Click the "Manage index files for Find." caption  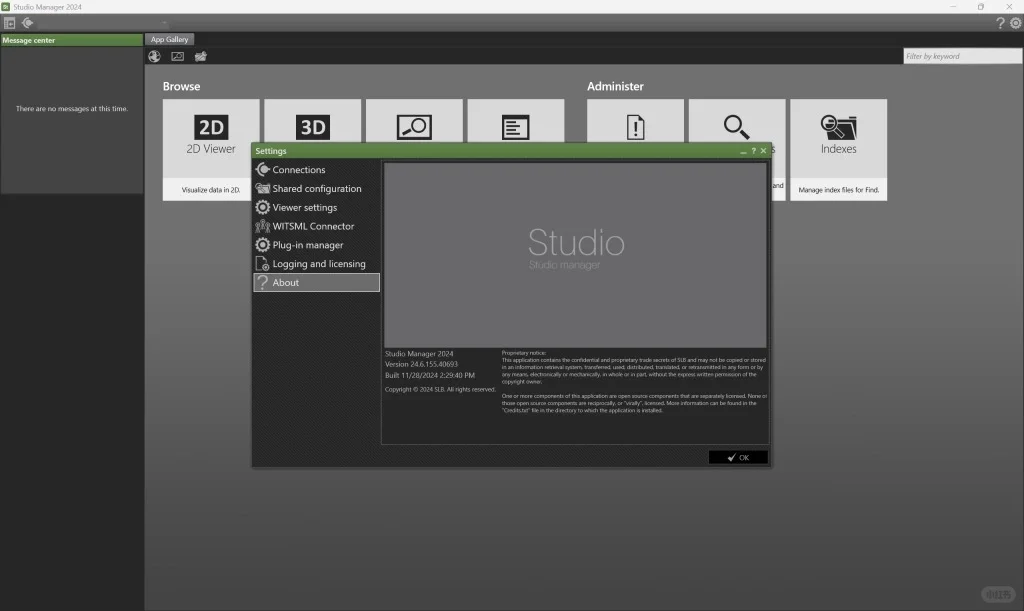tap(839, 190)
